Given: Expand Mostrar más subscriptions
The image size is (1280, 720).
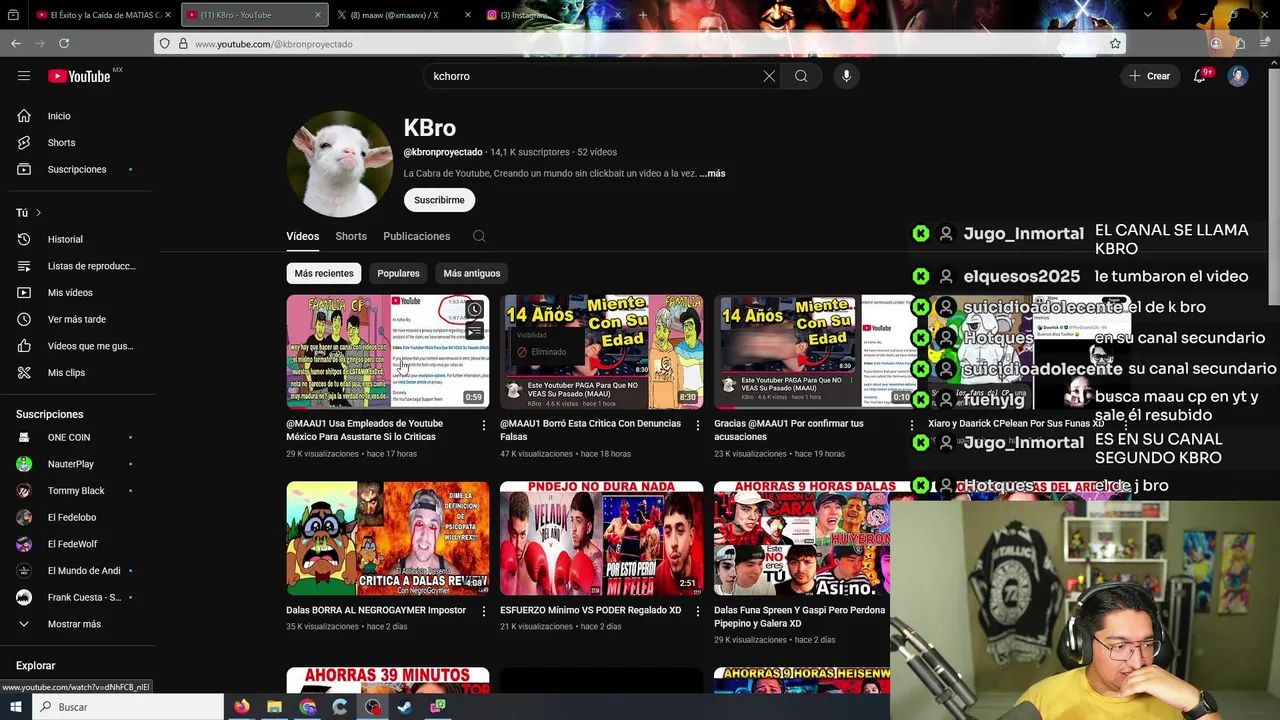Looking at the screenshot, I should (x=76, y=624).
